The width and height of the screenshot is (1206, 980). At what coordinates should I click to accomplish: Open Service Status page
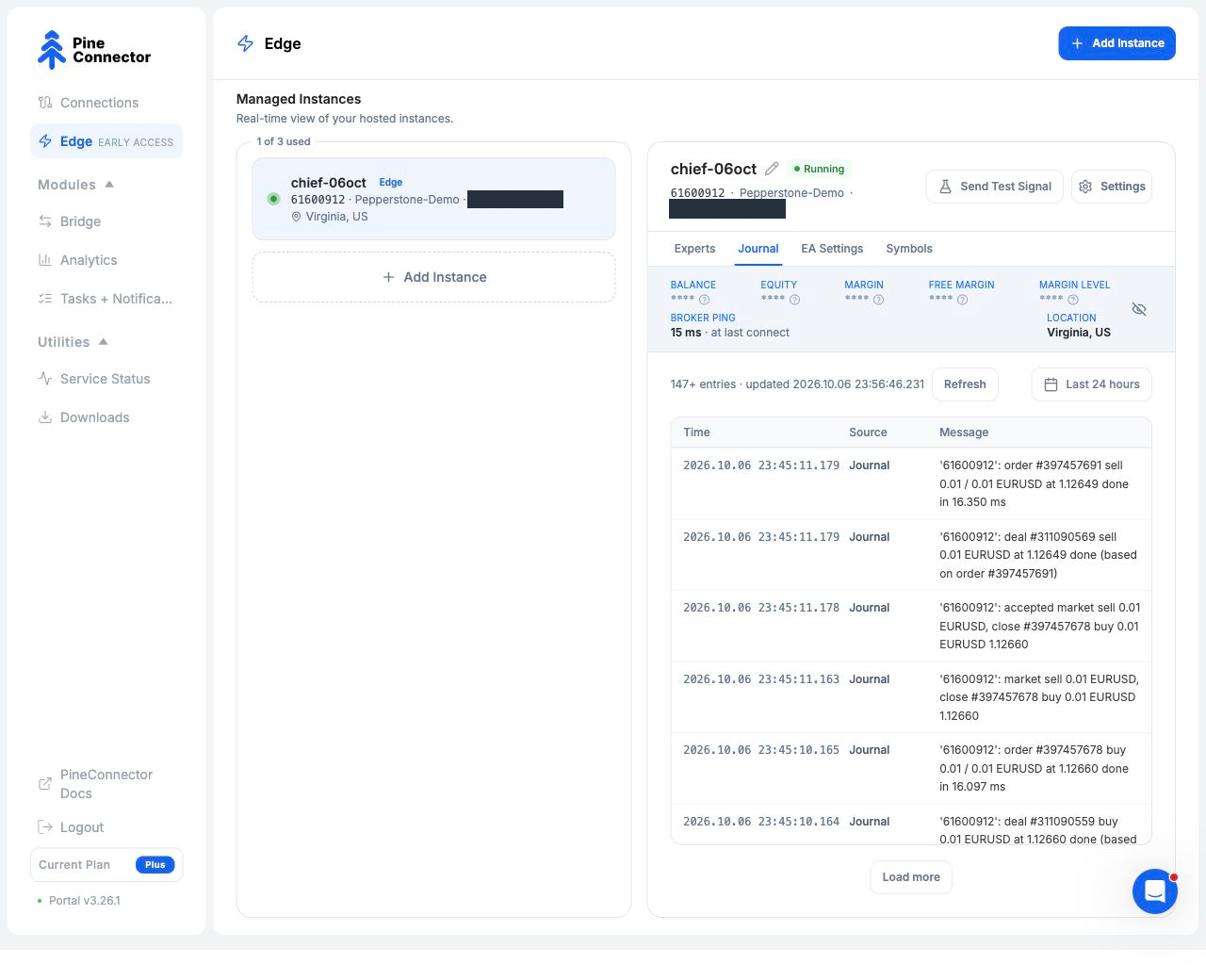106,379
